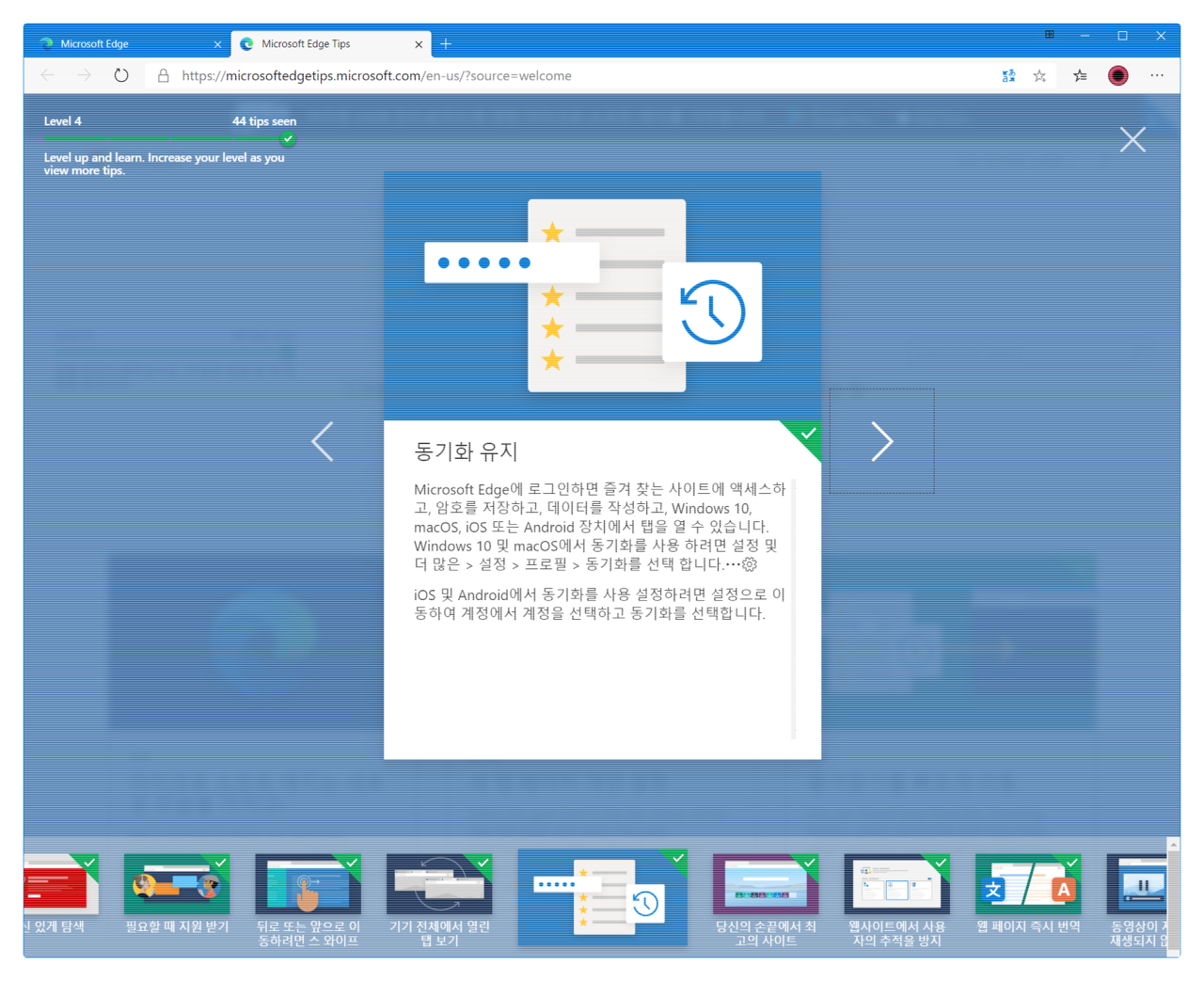Viewport: 1204px width, 981px height.
Task: Add this page to favorites with star icon
Action: (x=1039, y=76)
